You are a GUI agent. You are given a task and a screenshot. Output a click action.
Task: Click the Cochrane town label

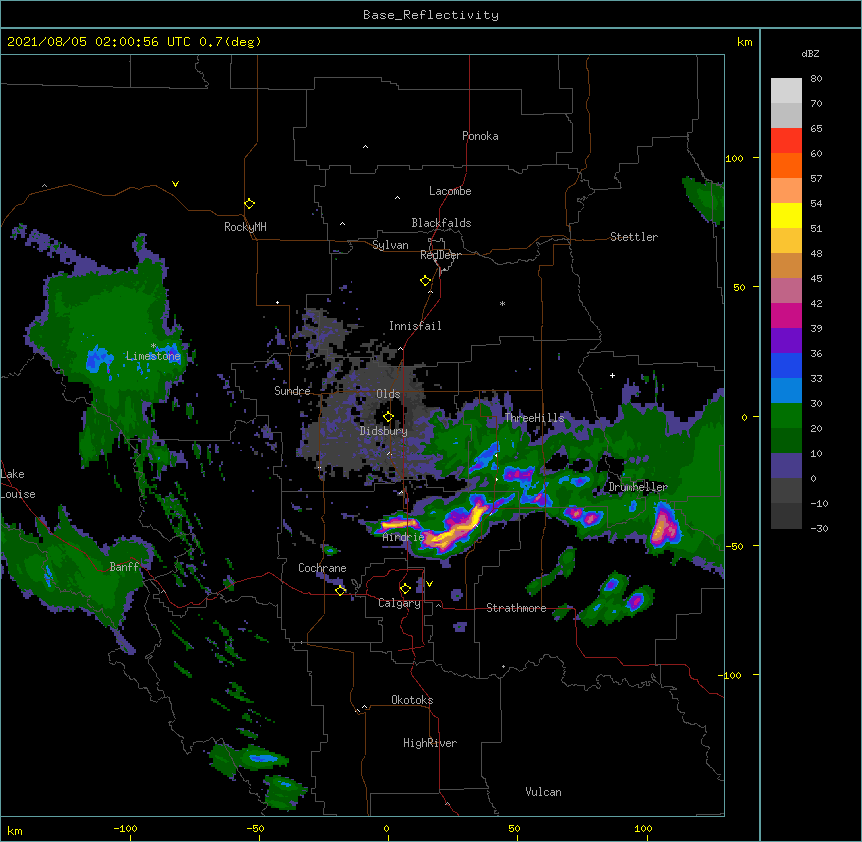click(322, 568)
